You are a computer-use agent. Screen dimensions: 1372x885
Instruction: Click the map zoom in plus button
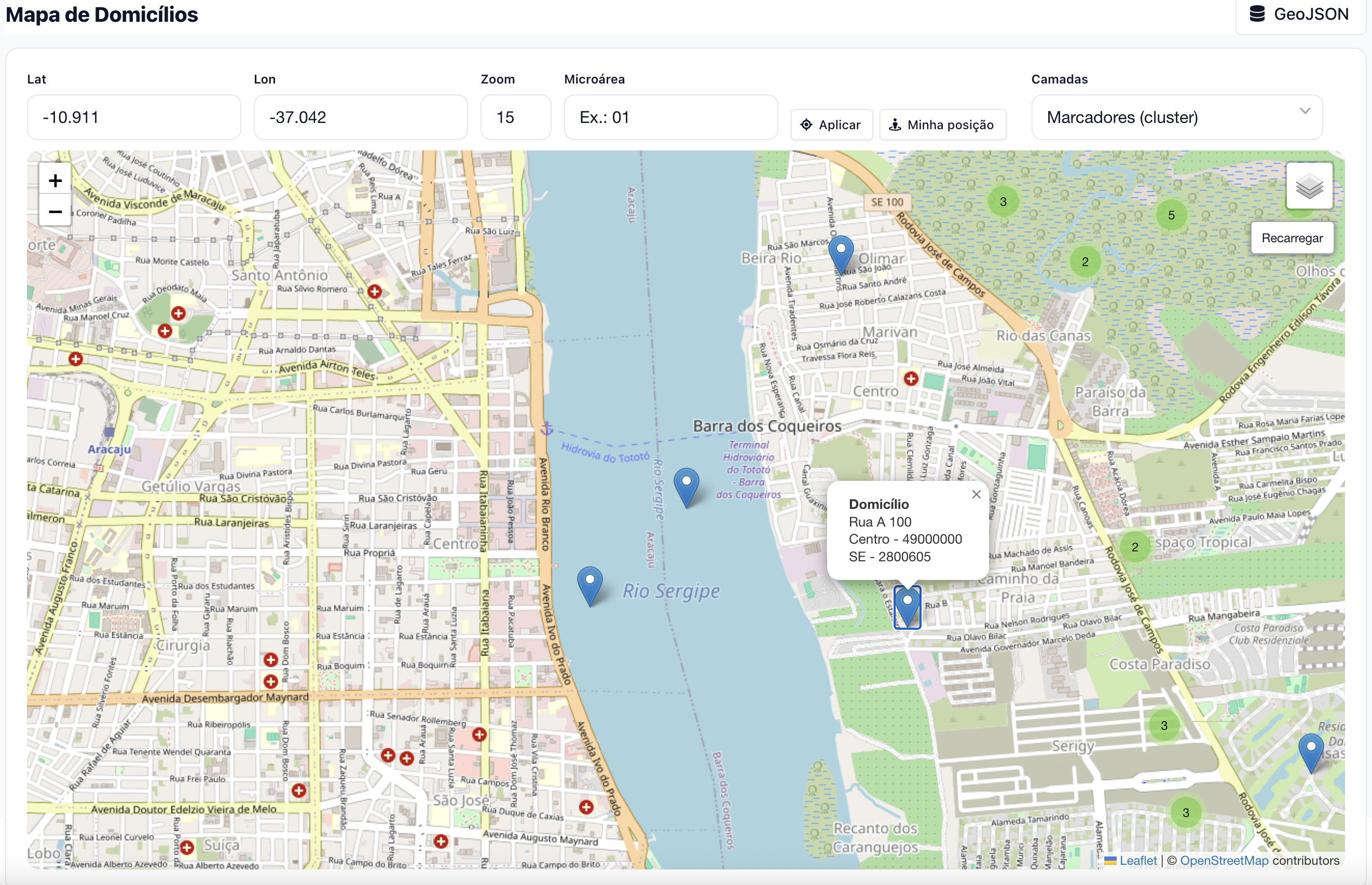click(x=55, y=181)
